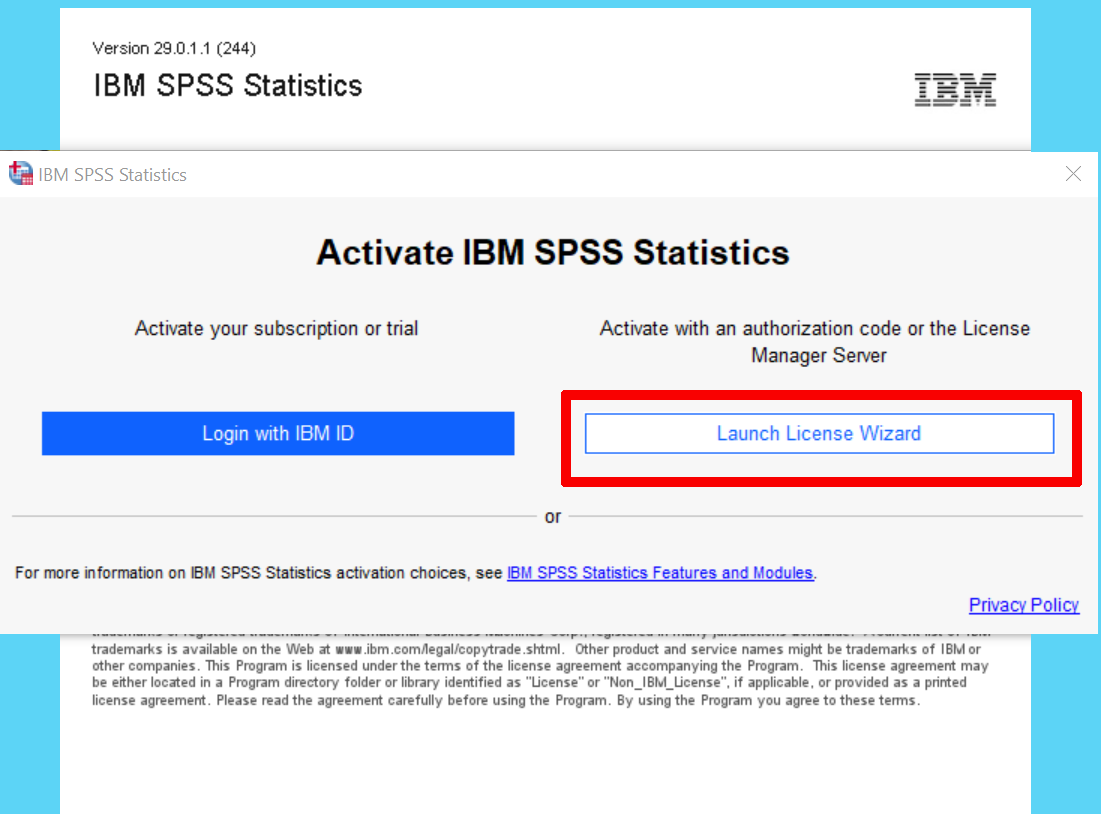Viewport: 1101px width, 814px height.
Task: Click the license agreement paragraph text
Action: pyautogui.click(x=540, y=666)
